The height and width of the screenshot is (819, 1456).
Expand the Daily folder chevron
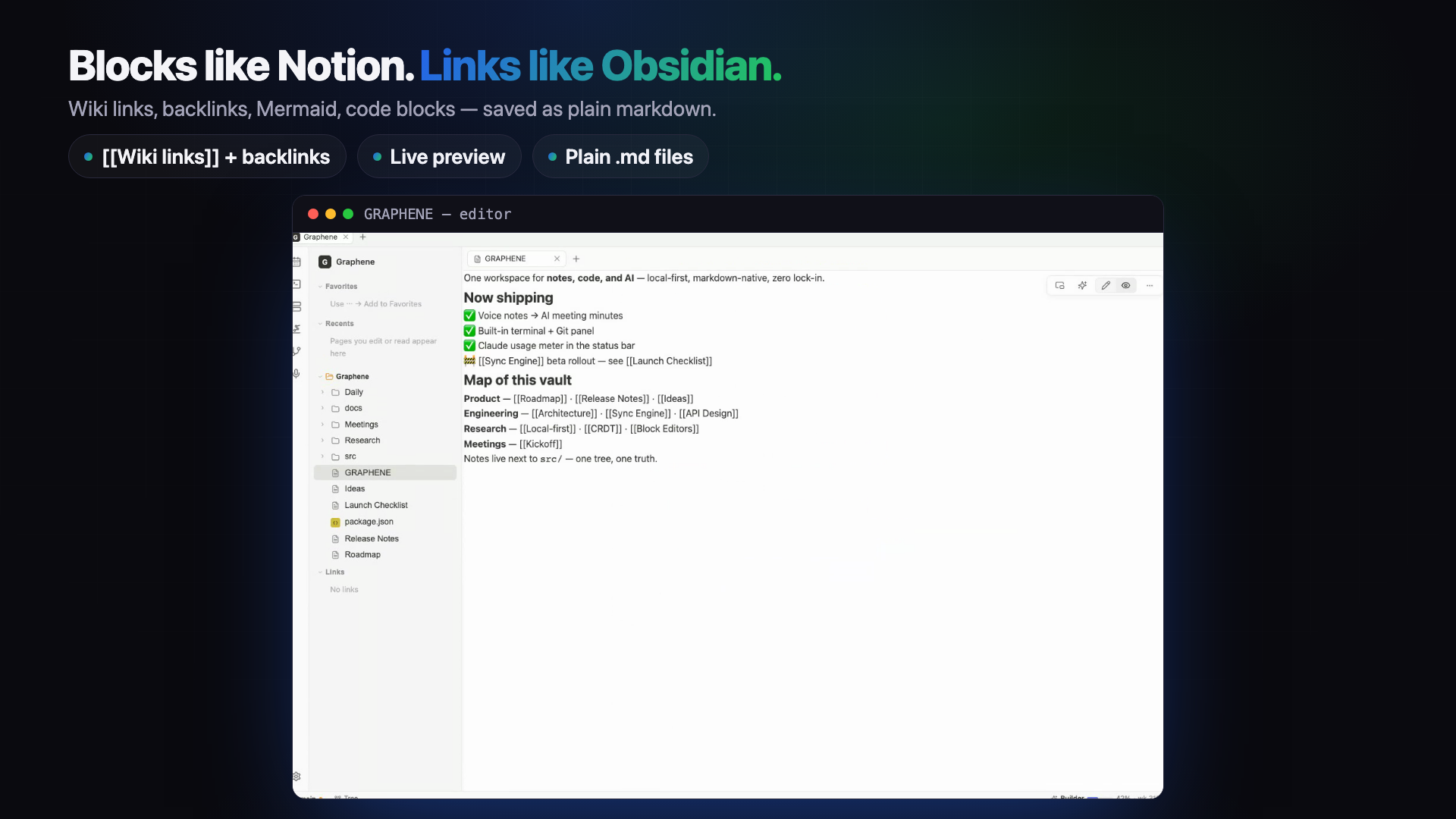(x=322, y=393)
